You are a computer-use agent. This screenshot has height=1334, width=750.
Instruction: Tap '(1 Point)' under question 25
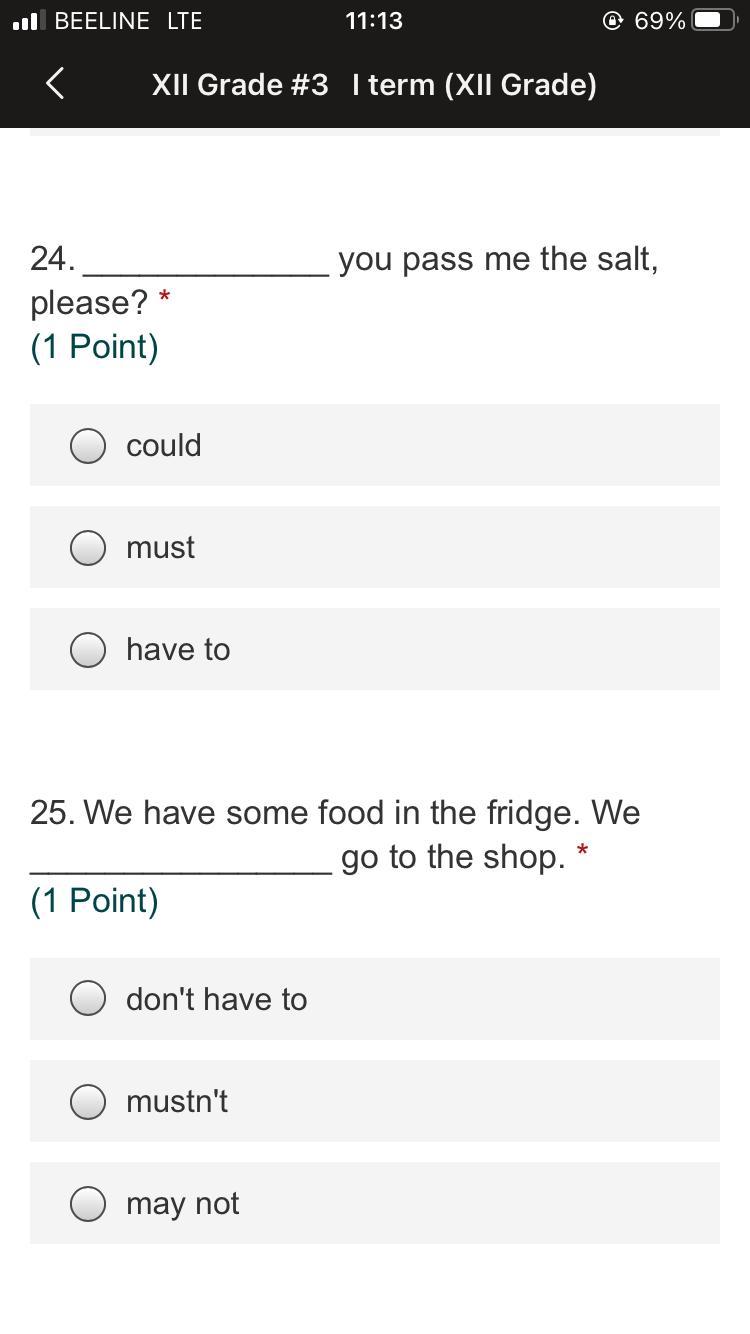click(x=94, y=901)
